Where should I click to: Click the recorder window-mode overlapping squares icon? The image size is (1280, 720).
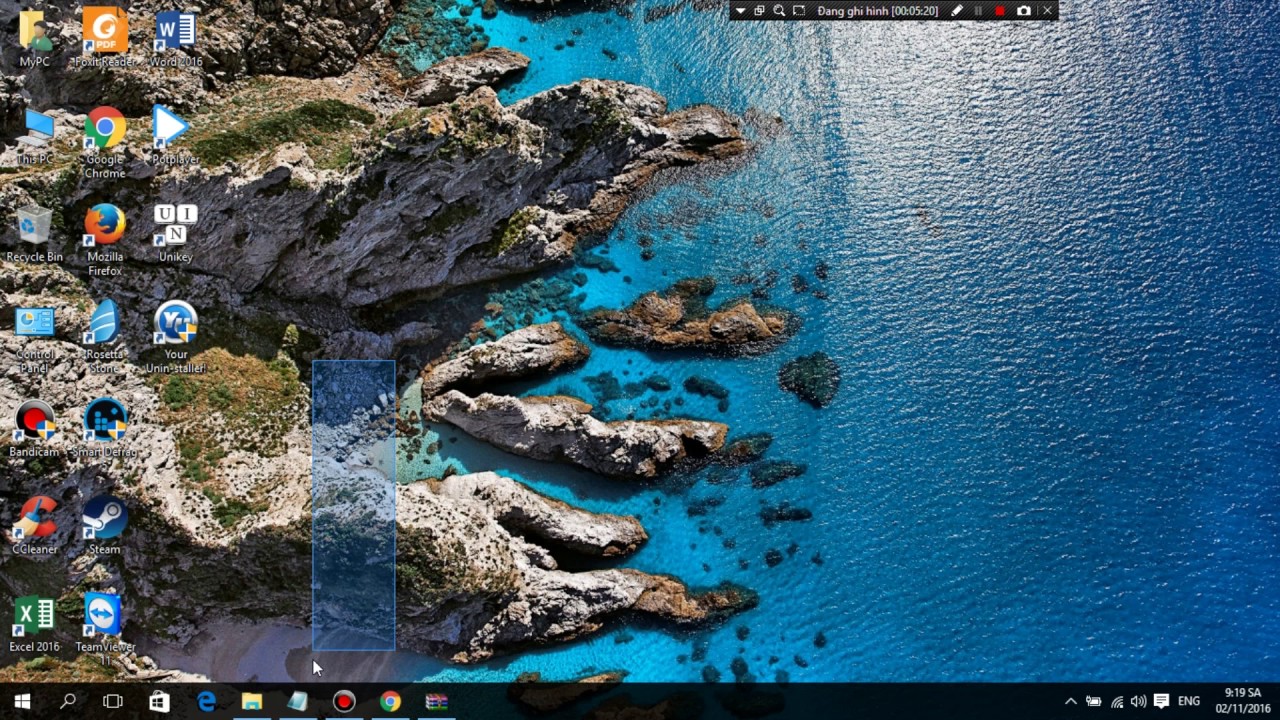760,11
